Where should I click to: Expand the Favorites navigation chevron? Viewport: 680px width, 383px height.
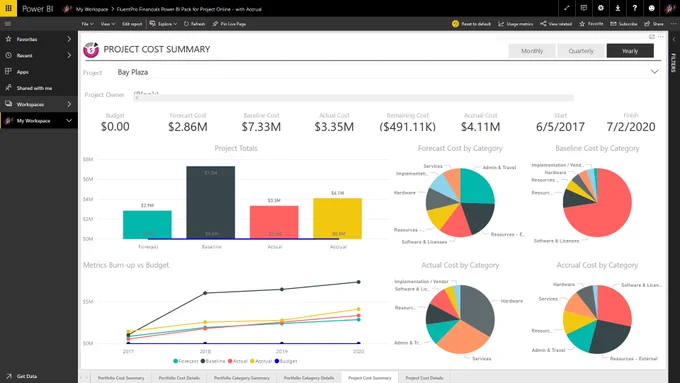pos(69,39)
